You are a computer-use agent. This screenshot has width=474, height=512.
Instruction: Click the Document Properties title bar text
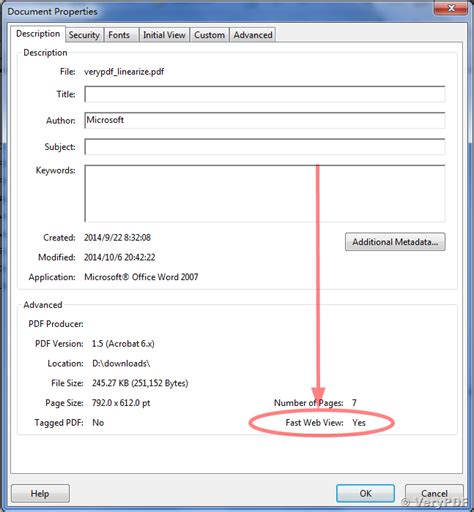52,12
